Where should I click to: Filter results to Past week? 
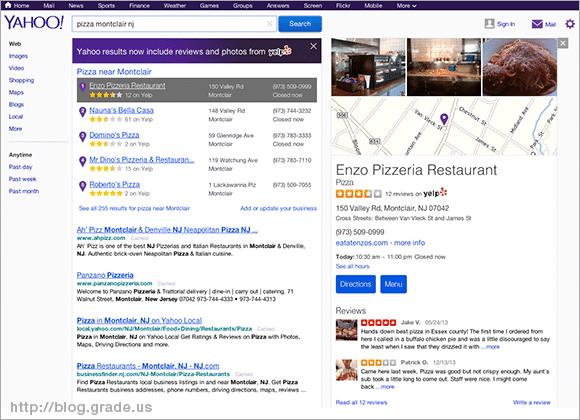[22, 179]
